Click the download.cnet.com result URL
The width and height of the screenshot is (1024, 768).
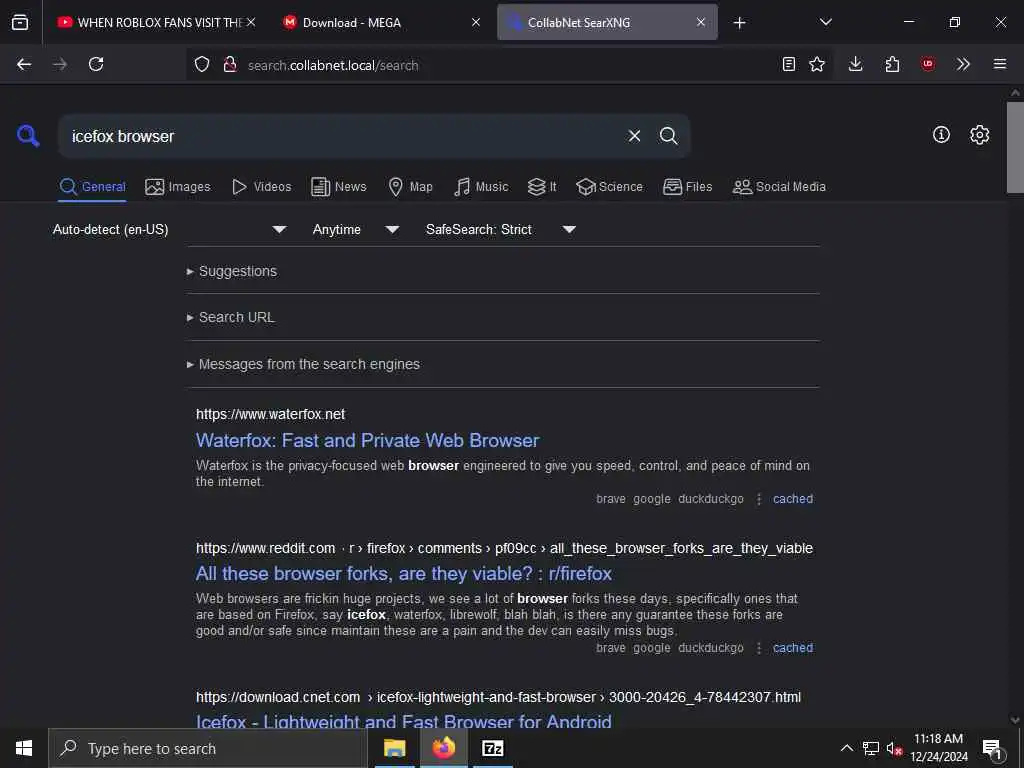tap(498, 697)
